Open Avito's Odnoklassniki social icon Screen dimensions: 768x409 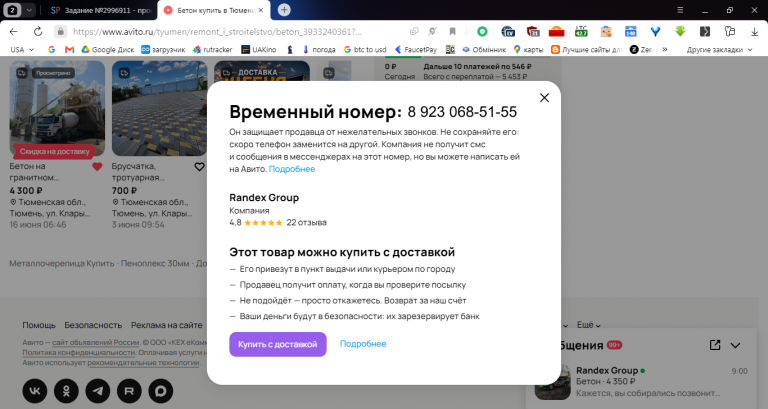pos(66,391)
